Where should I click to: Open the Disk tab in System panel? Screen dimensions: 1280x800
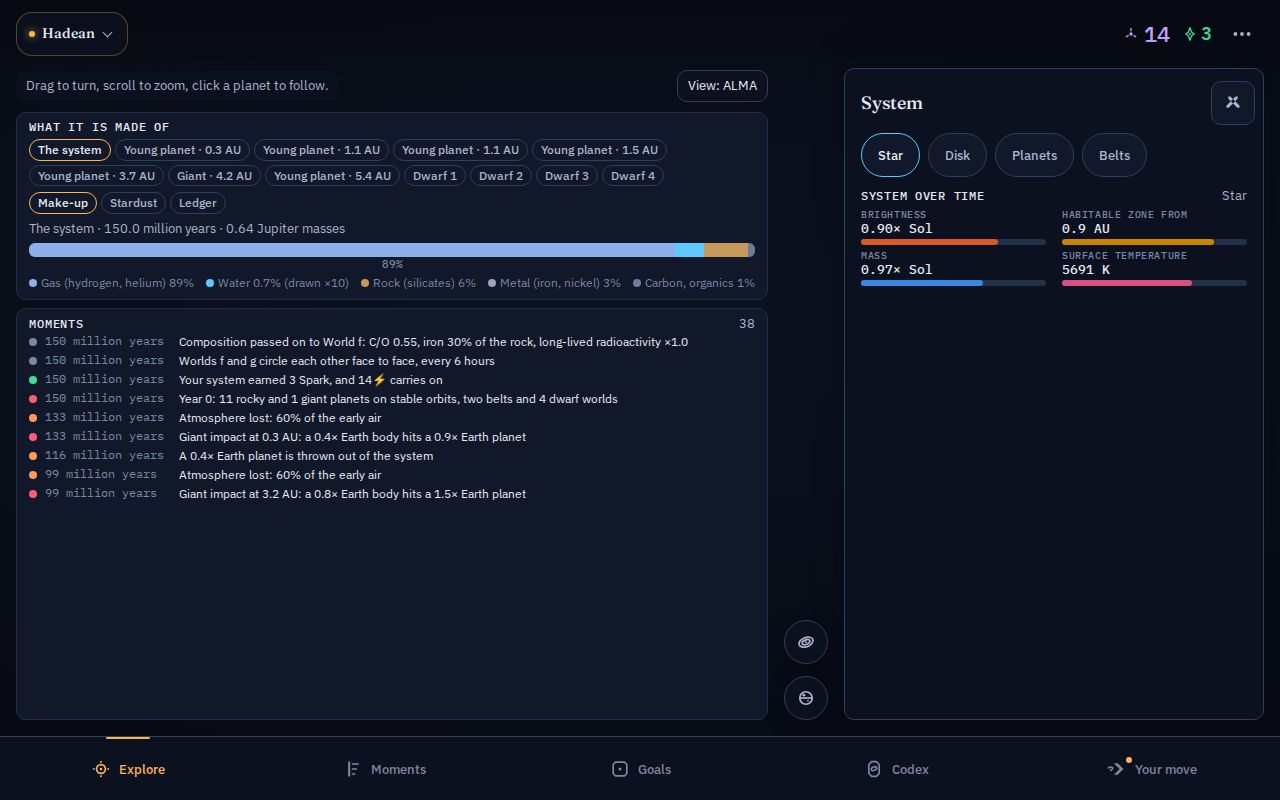click(x=958, y=155)
